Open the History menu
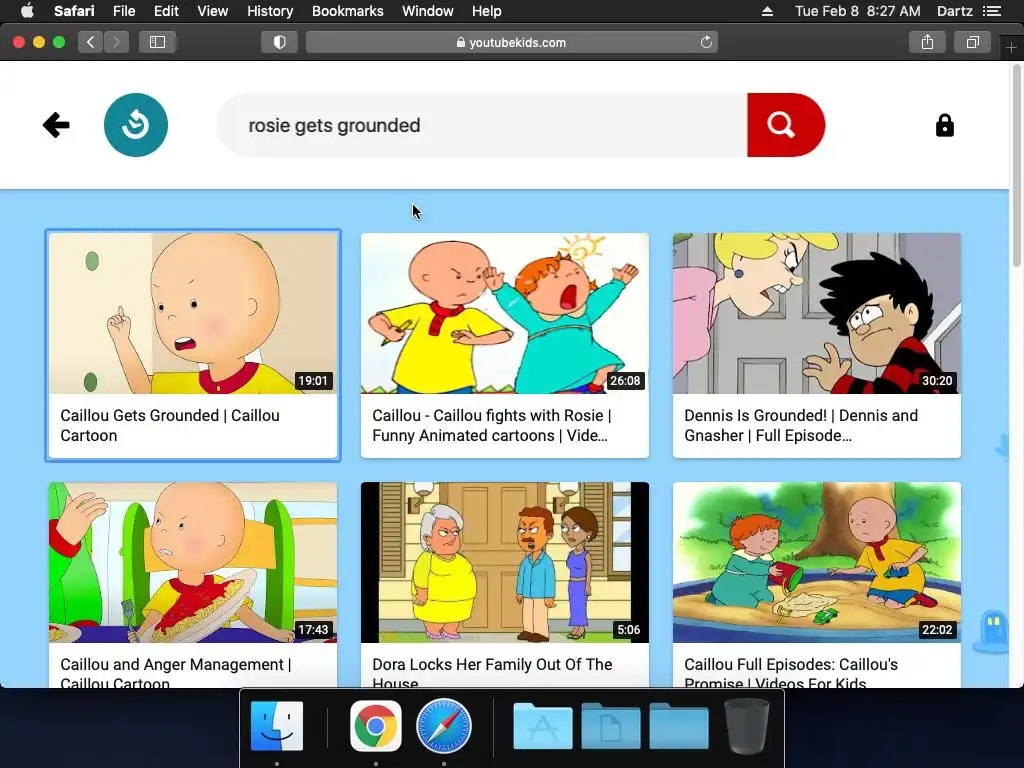Viewport: 1024px width, 768px height. [x=270, y=11]
